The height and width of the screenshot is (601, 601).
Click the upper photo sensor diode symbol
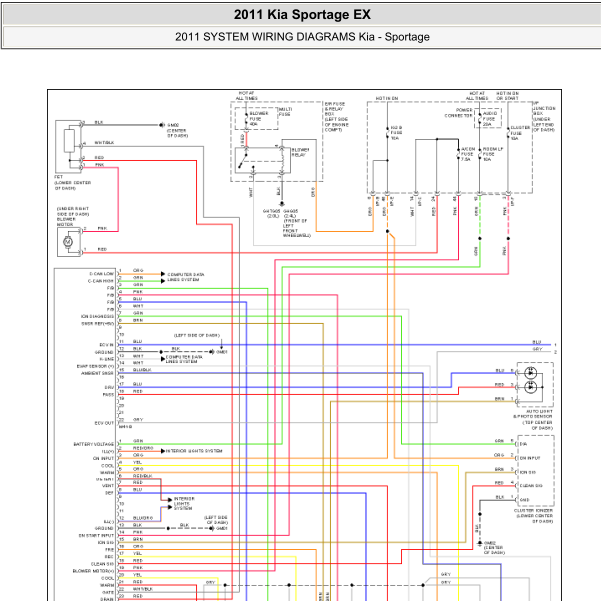tap(530, 373)
